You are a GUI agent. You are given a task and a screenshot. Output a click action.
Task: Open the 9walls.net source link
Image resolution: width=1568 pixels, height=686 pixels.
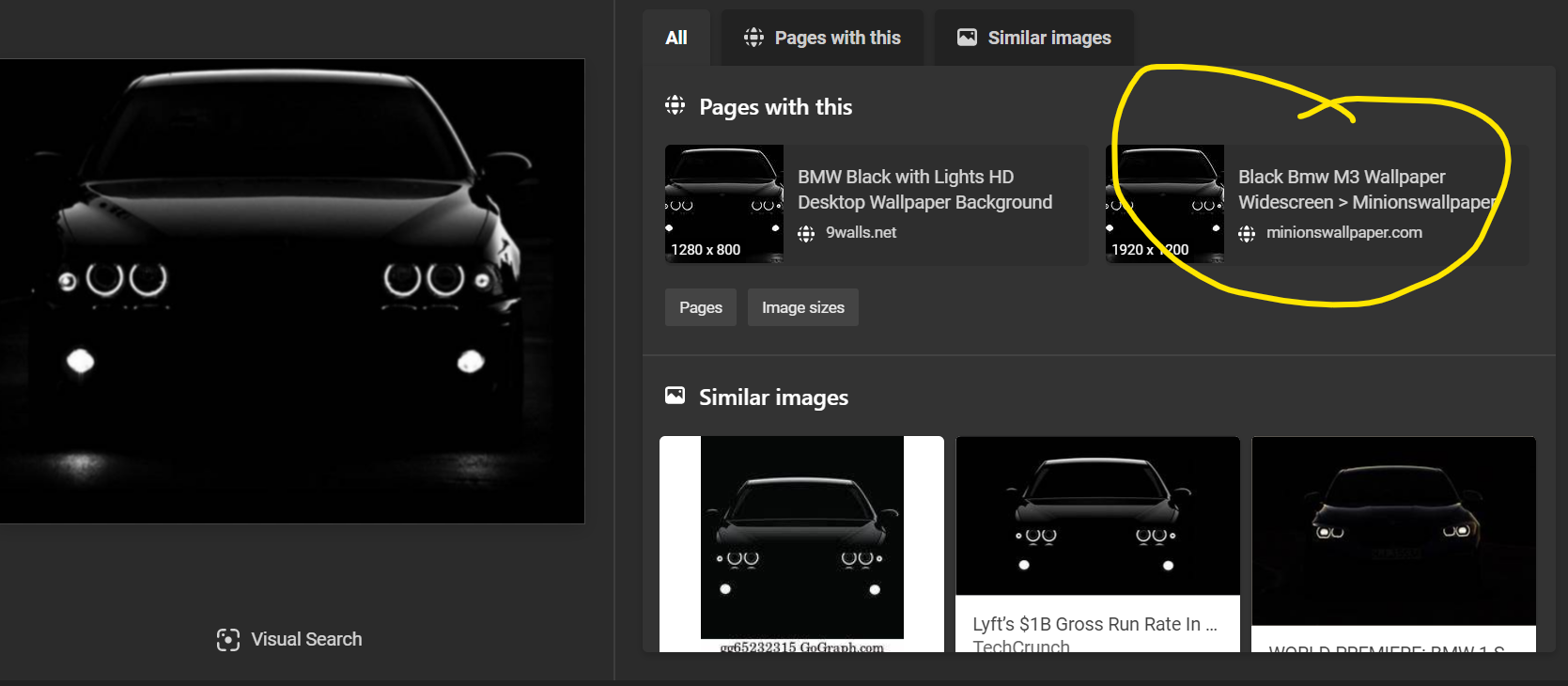[861, 232]
